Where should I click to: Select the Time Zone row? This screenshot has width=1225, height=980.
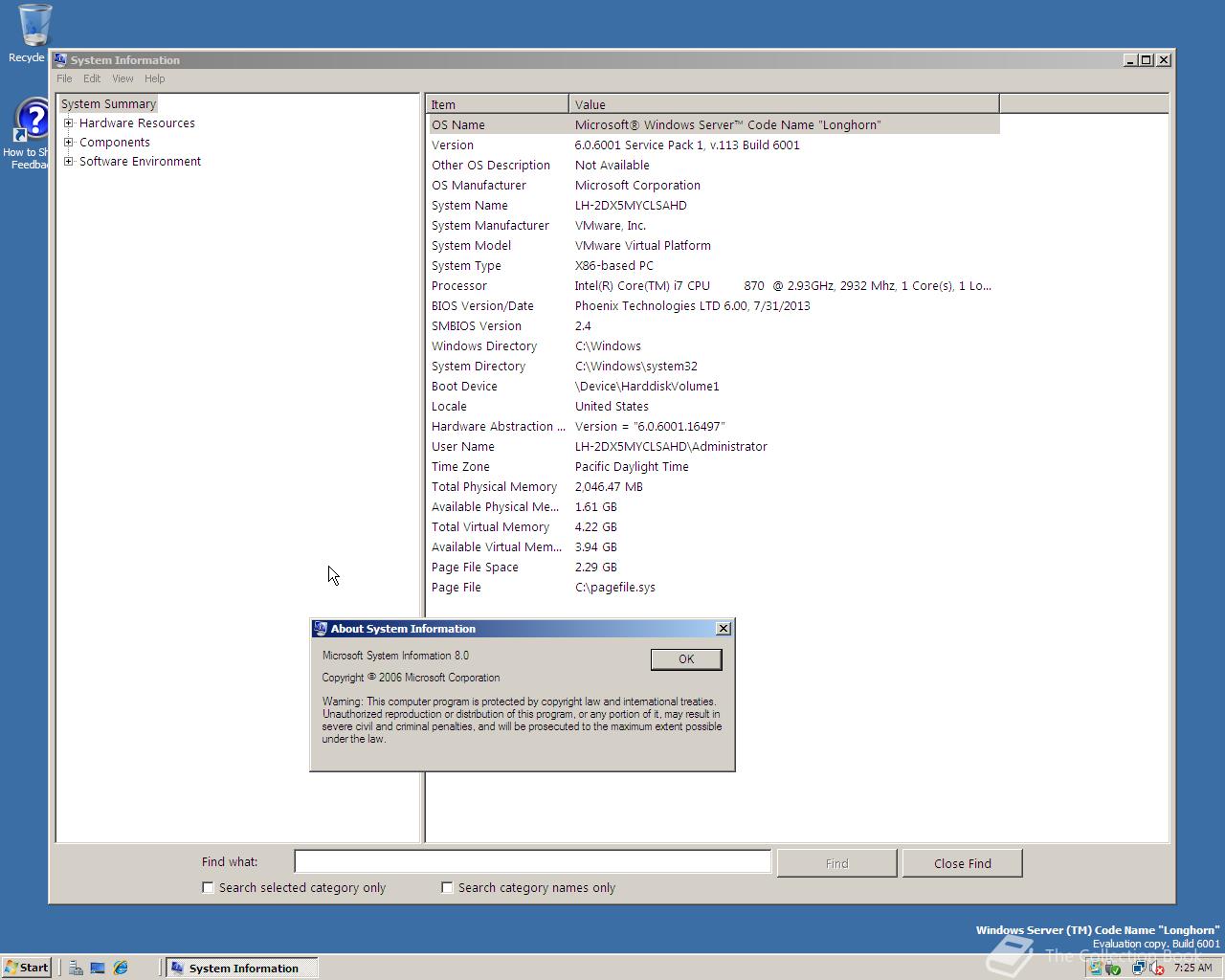713,467
